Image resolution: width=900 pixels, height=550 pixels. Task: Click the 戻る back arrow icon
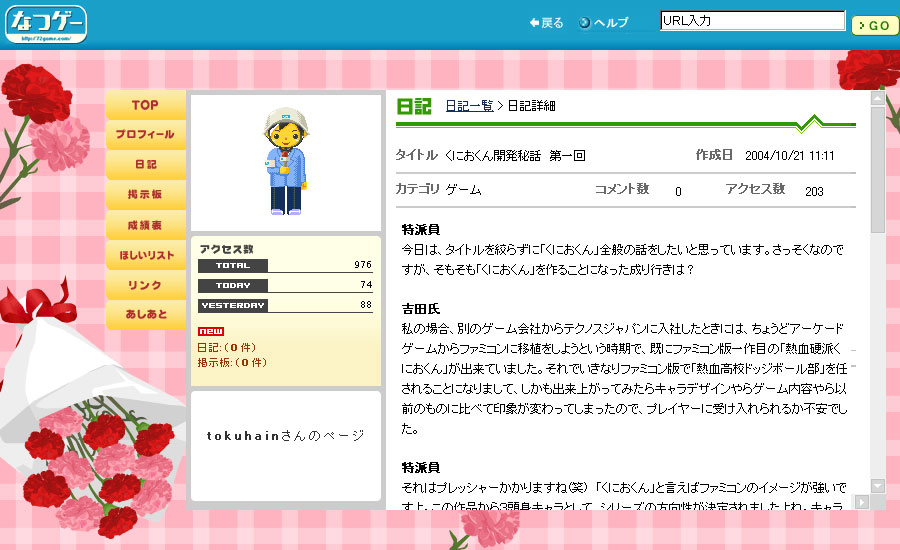click(535, 23)
